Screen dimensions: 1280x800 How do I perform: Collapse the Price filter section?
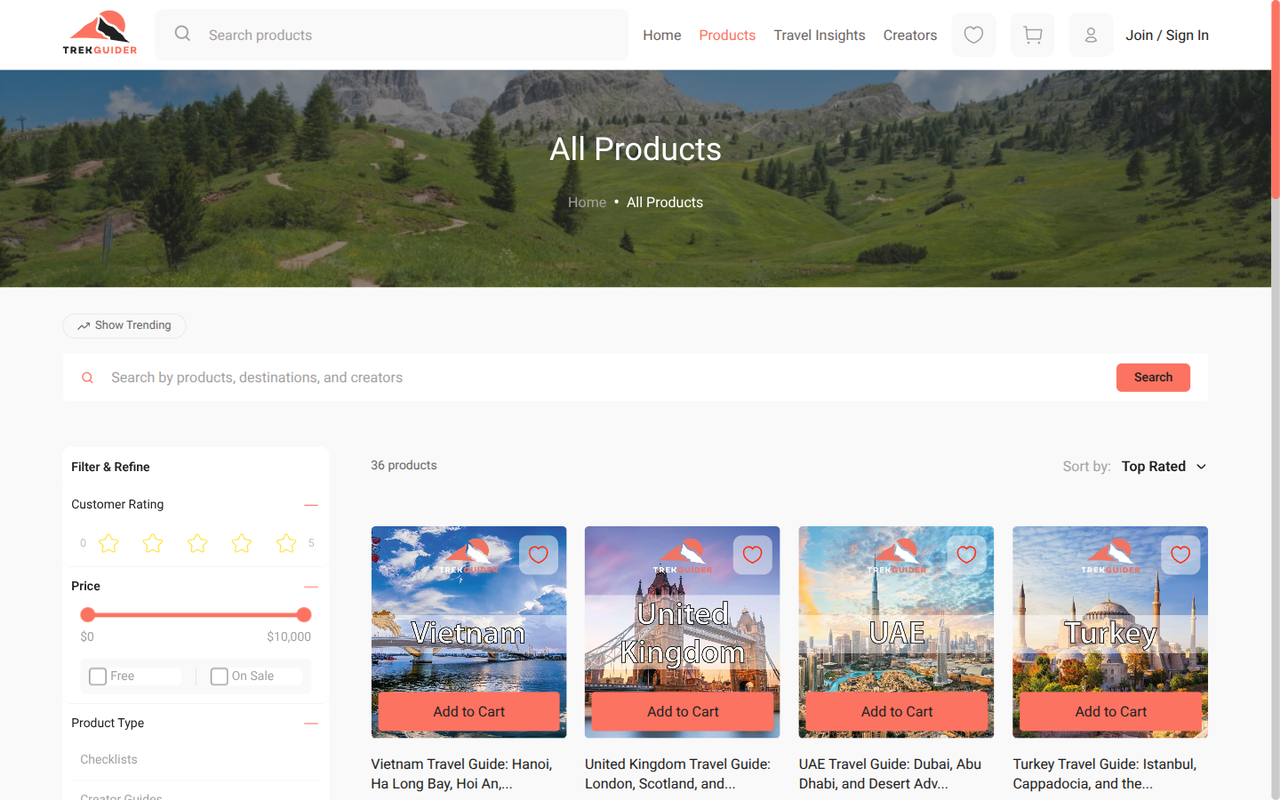click(311, 587)
